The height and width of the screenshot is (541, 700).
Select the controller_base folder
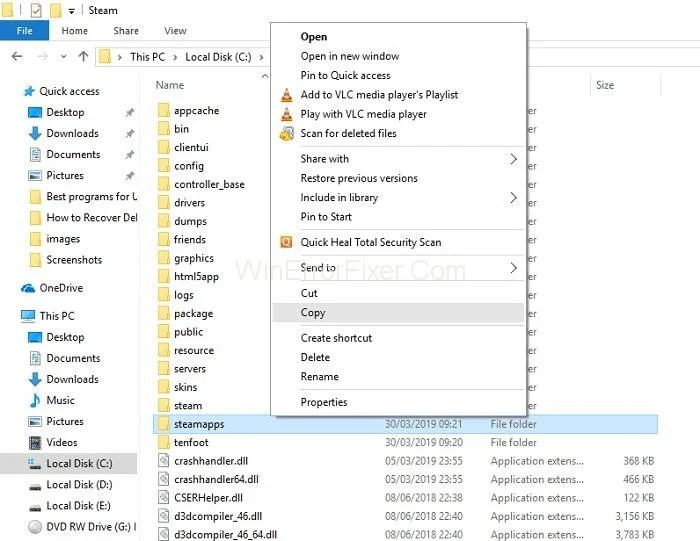(209, 184)
